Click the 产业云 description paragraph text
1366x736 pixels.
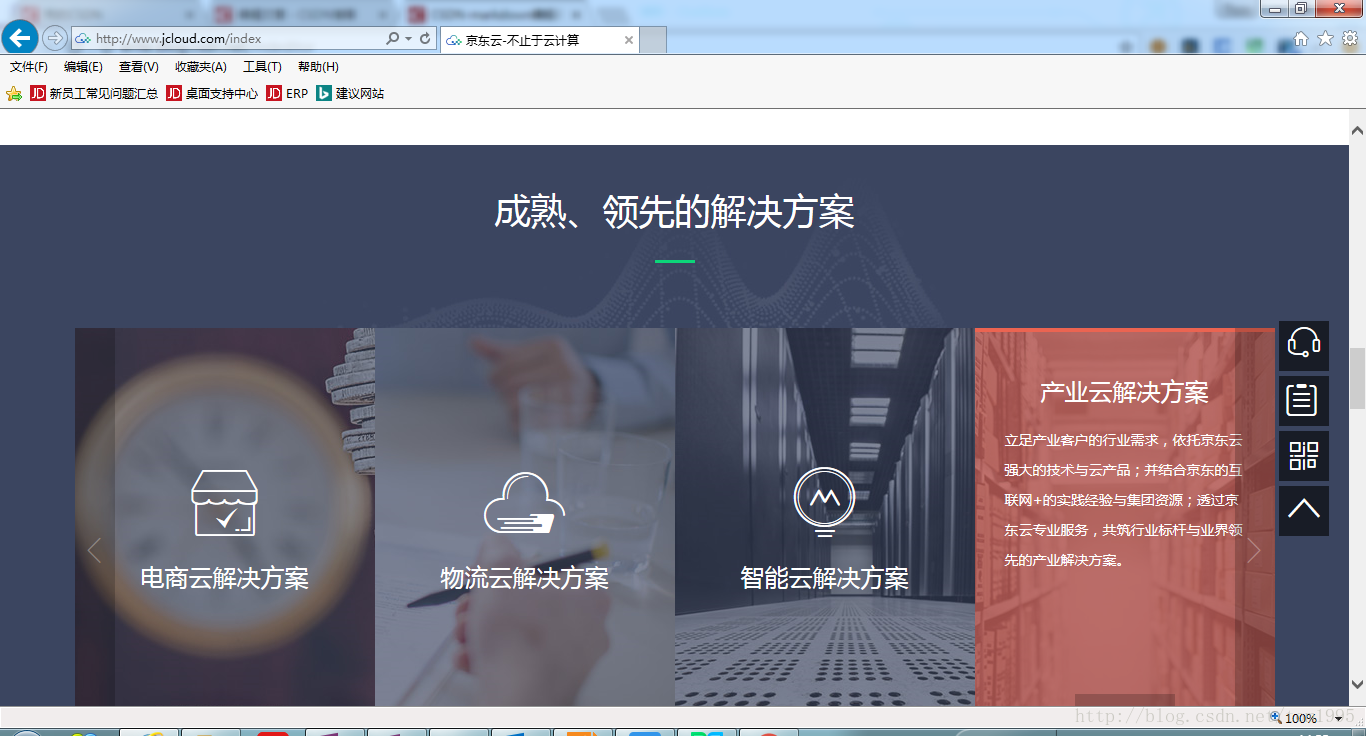pyautogui.click(x=1124, y=500)
